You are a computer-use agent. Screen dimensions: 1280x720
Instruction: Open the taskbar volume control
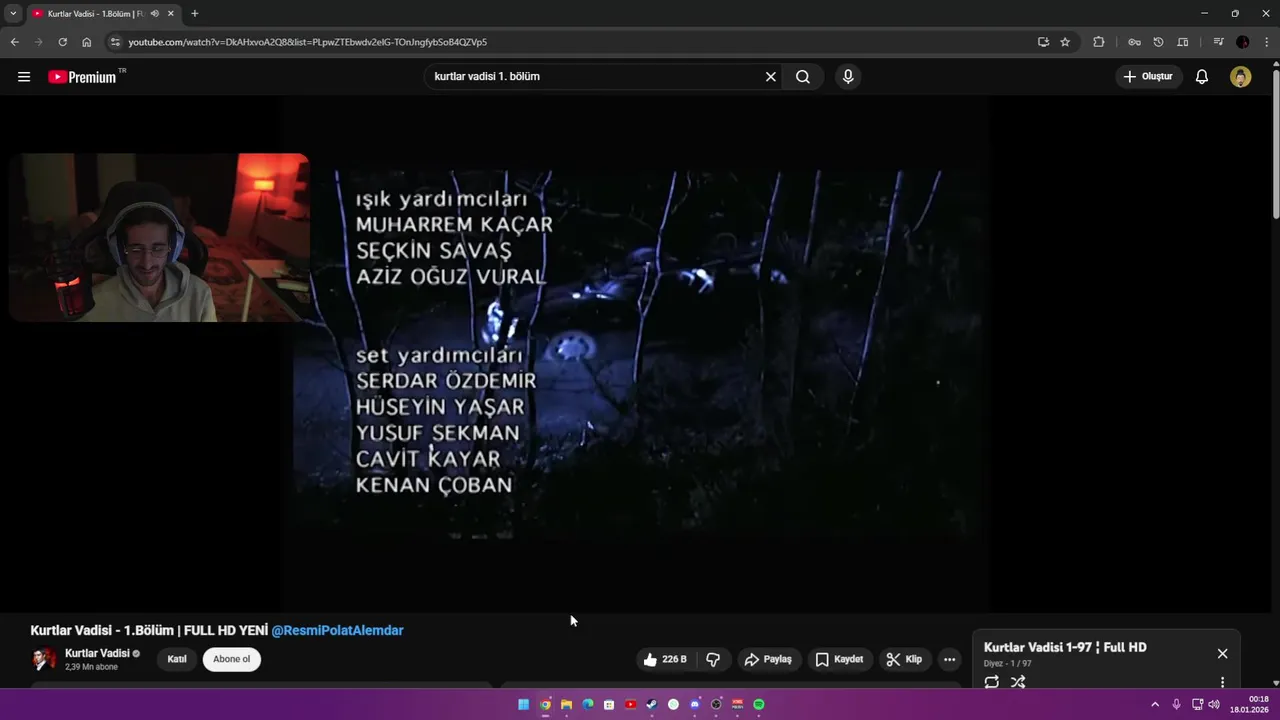tap(1214, 704)
